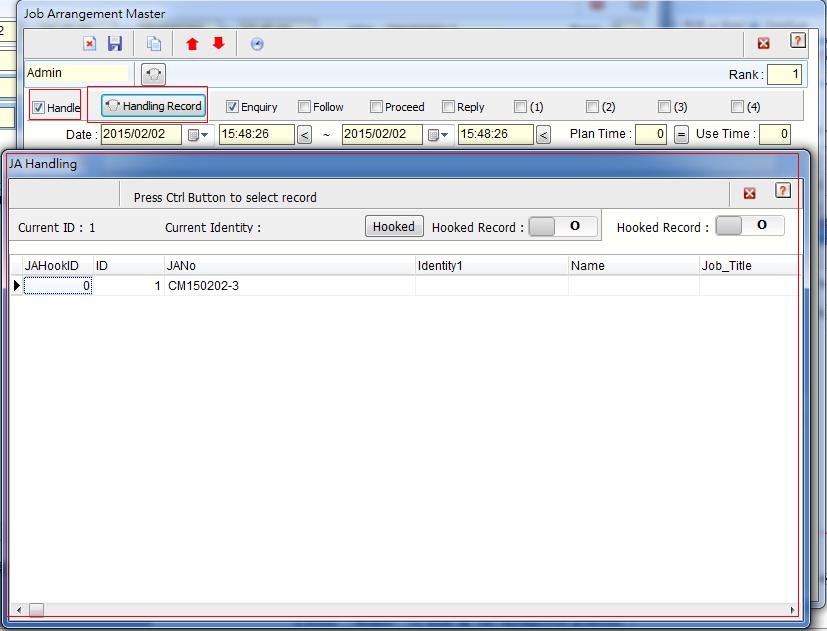Open the Handling Record button
Screen dimensions: 827x631
[153, 106]
